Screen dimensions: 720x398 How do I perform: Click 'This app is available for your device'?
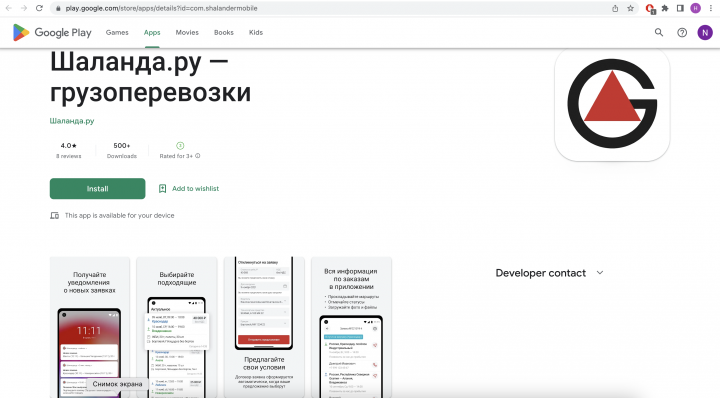point(119,215)
